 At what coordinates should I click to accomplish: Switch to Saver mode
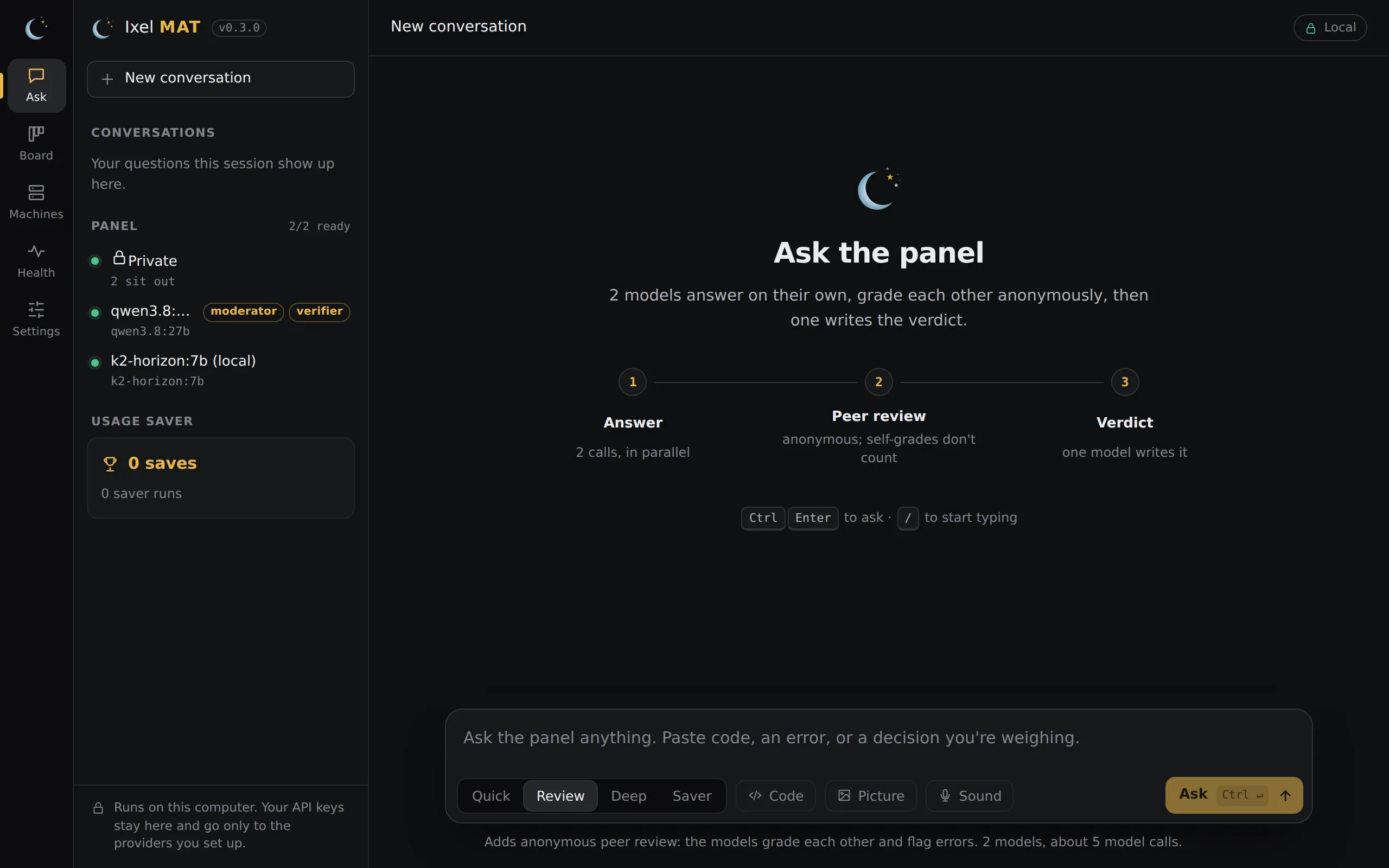pos(692,796)
